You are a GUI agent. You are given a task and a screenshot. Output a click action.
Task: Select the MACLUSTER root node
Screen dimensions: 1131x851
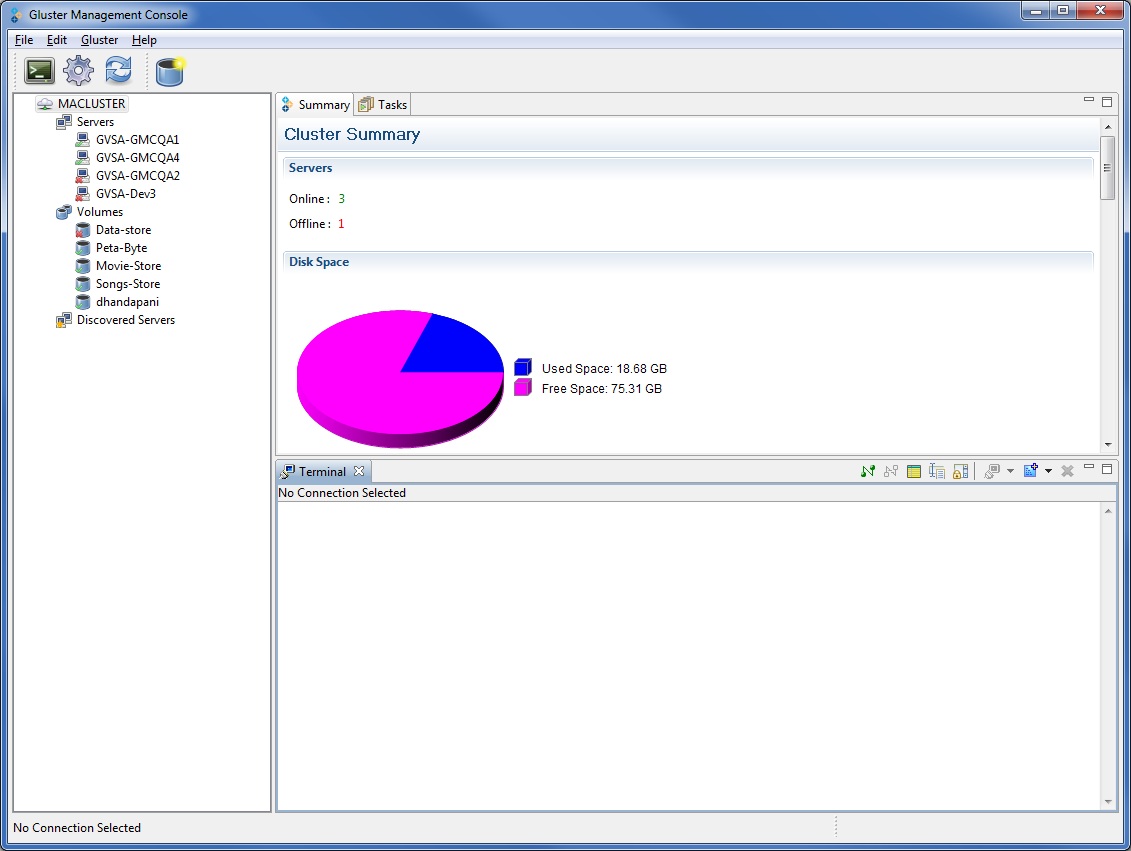pos(91,104)
